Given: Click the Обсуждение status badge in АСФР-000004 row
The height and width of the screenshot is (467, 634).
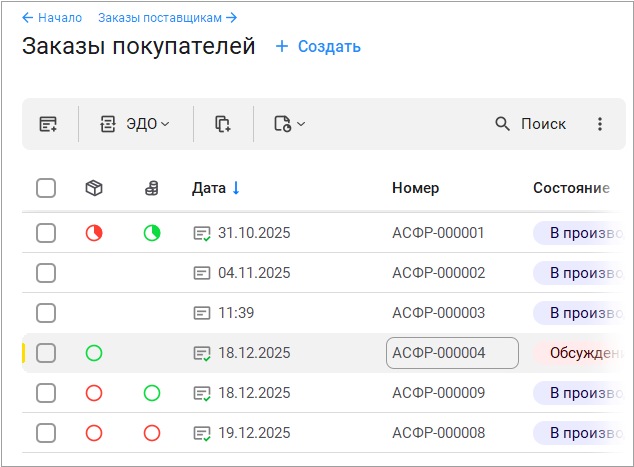Looking at the screenshot, I should pyautogui.click(x=582, y=353).
